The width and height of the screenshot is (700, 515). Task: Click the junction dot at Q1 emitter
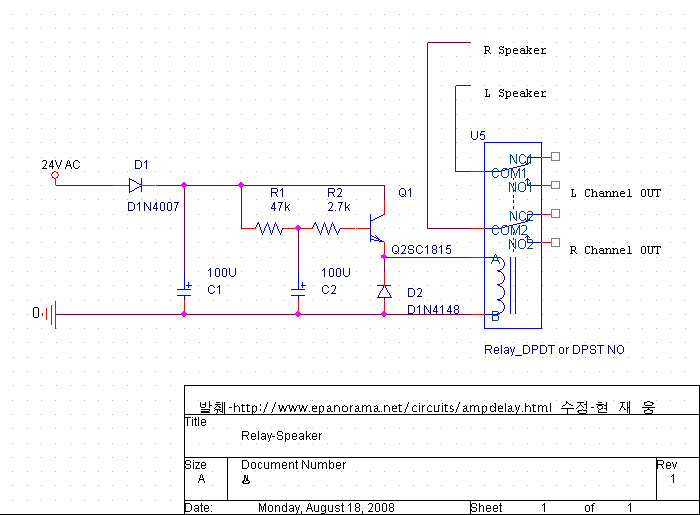coord(384,257)
